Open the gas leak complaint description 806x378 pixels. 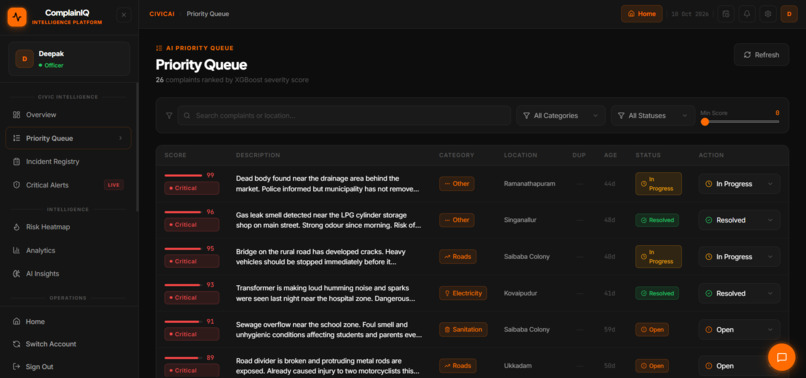click(328, 220)
